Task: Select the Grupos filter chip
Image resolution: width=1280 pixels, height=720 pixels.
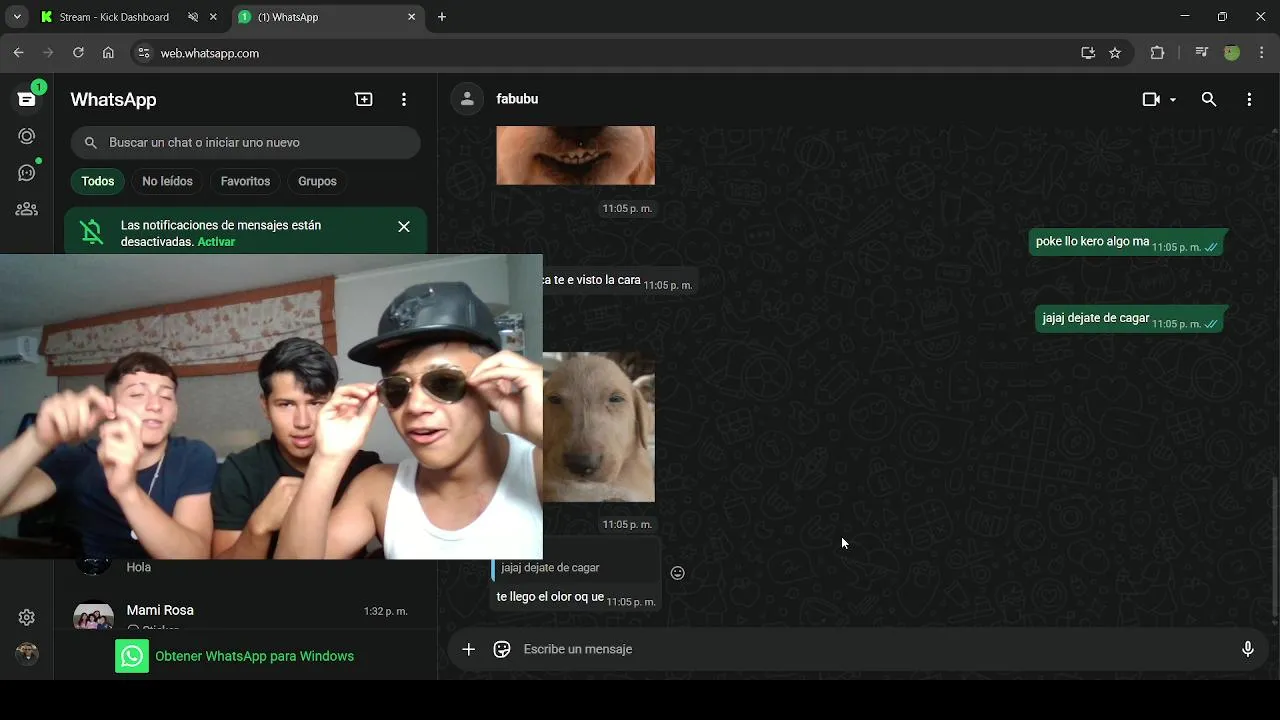Action: [317, 181]
